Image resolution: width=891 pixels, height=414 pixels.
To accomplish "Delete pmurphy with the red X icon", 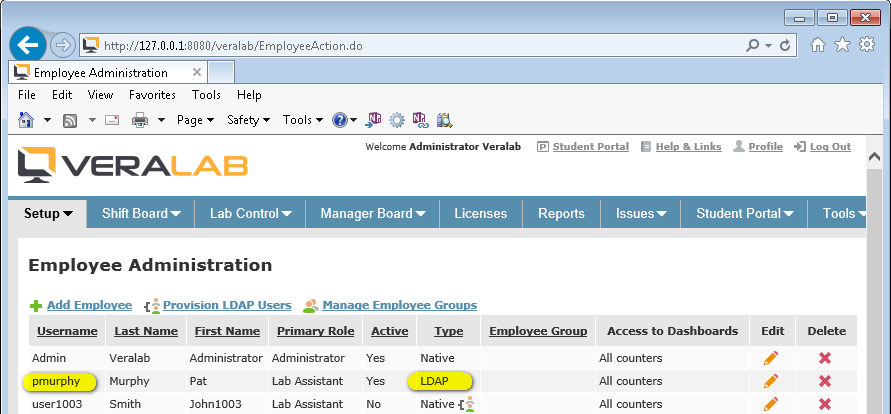I will (825, 380).
